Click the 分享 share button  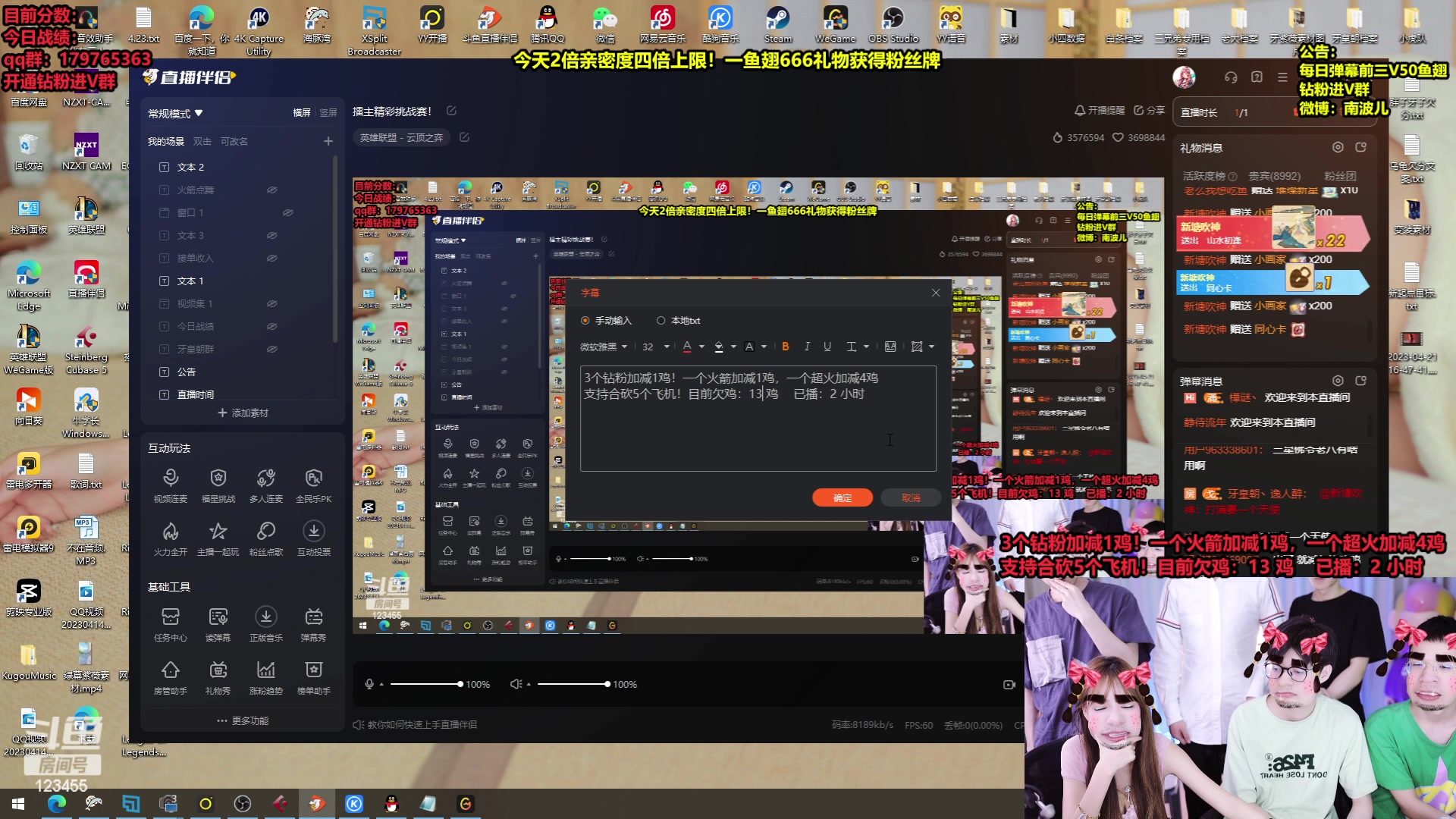1149,110
